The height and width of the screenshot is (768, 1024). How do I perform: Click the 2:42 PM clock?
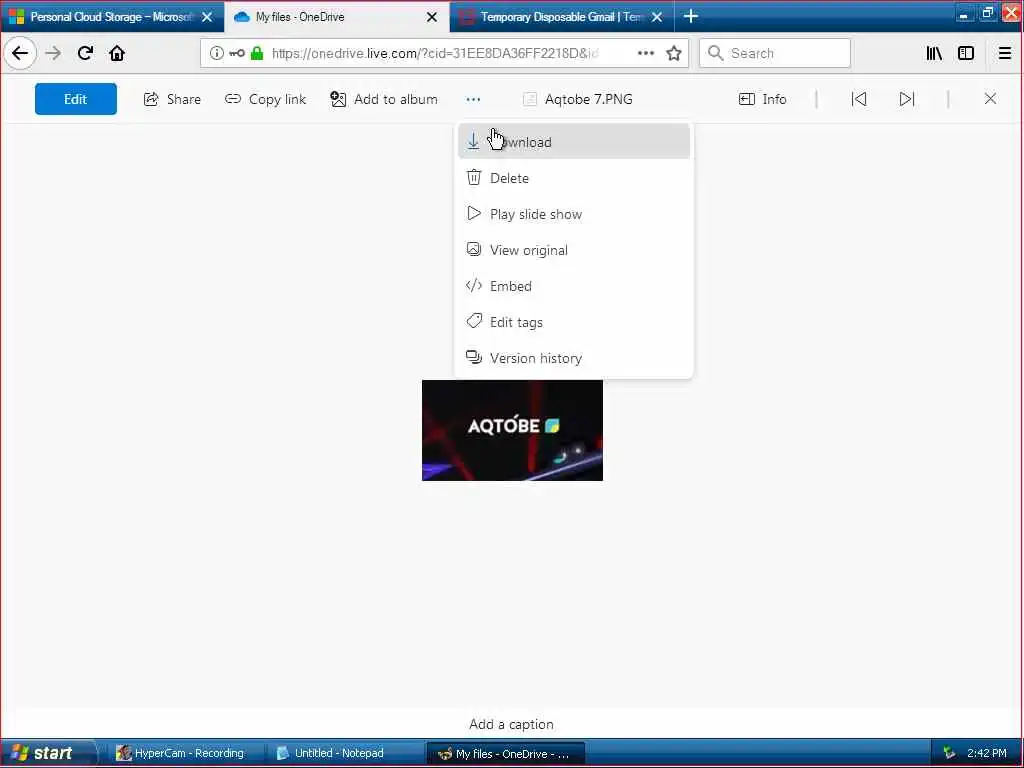(x=986, y=753)
